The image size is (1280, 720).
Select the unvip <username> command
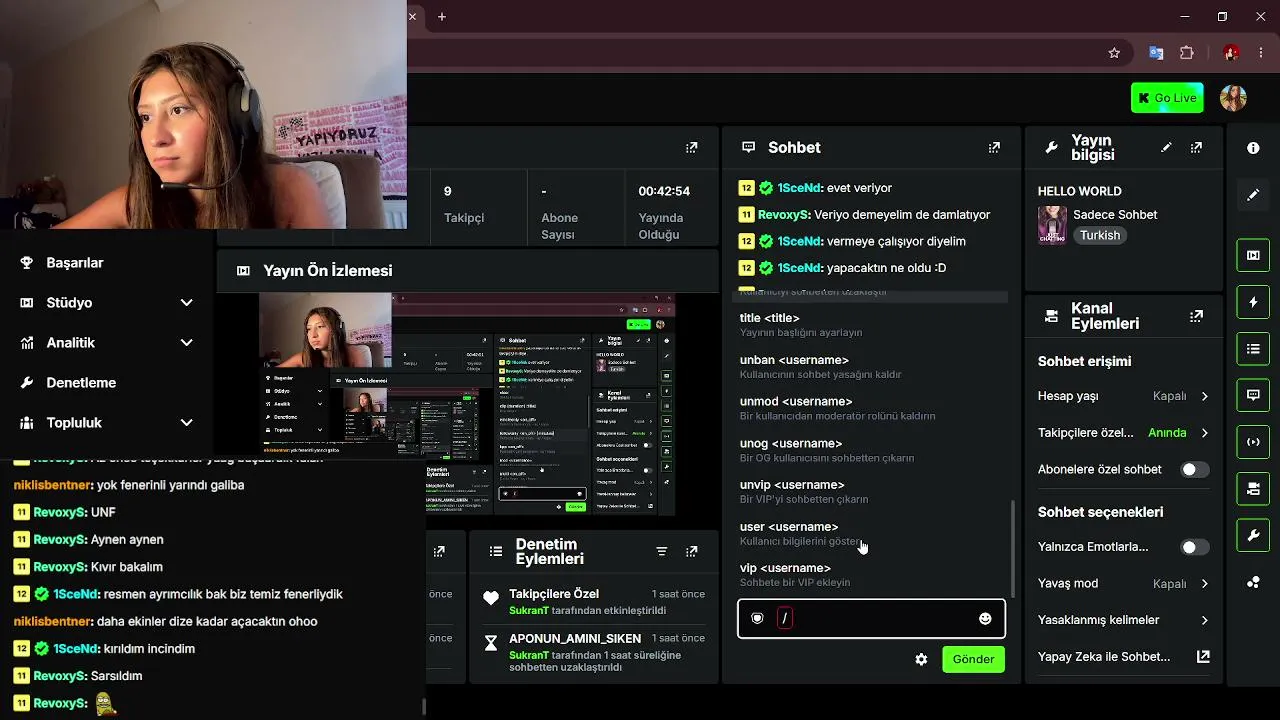(871, 492)
